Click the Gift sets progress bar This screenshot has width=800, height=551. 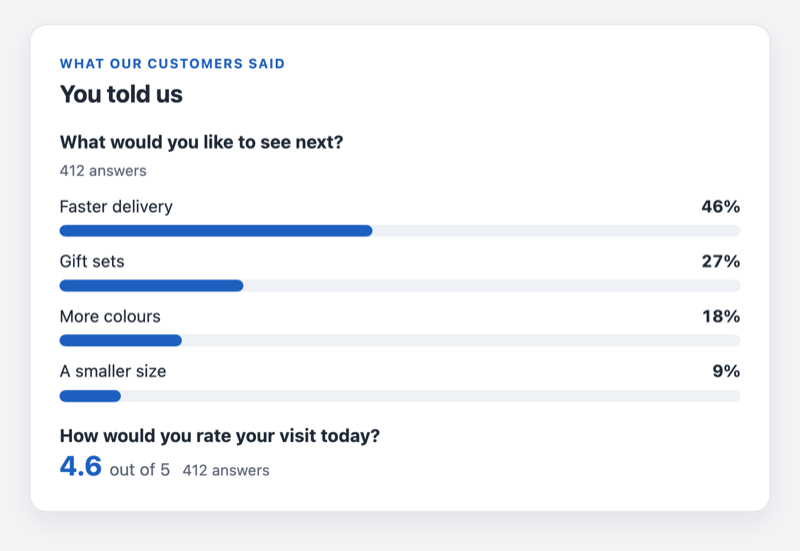tap(400, 286)
